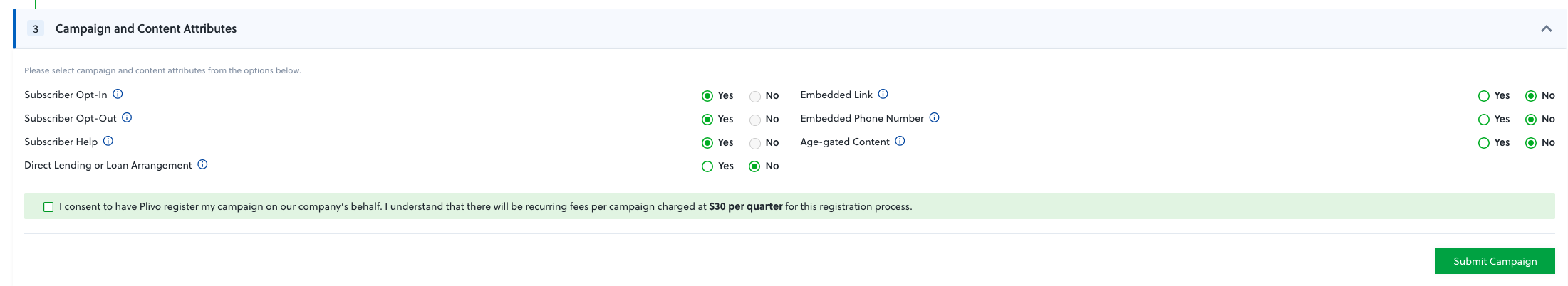
Task: Select No for Subscriber Opt-Out
Action: [x=755, y=120]
